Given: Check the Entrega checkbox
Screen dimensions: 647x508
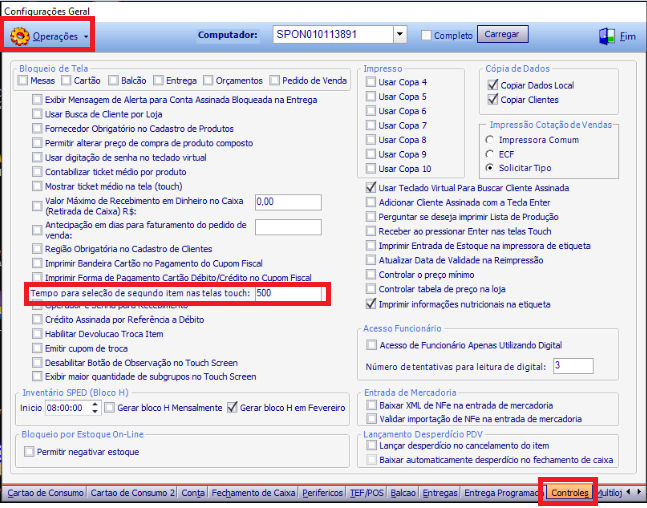Looking at the screenshot, I should pyautogui.click(x=158, y=80).
